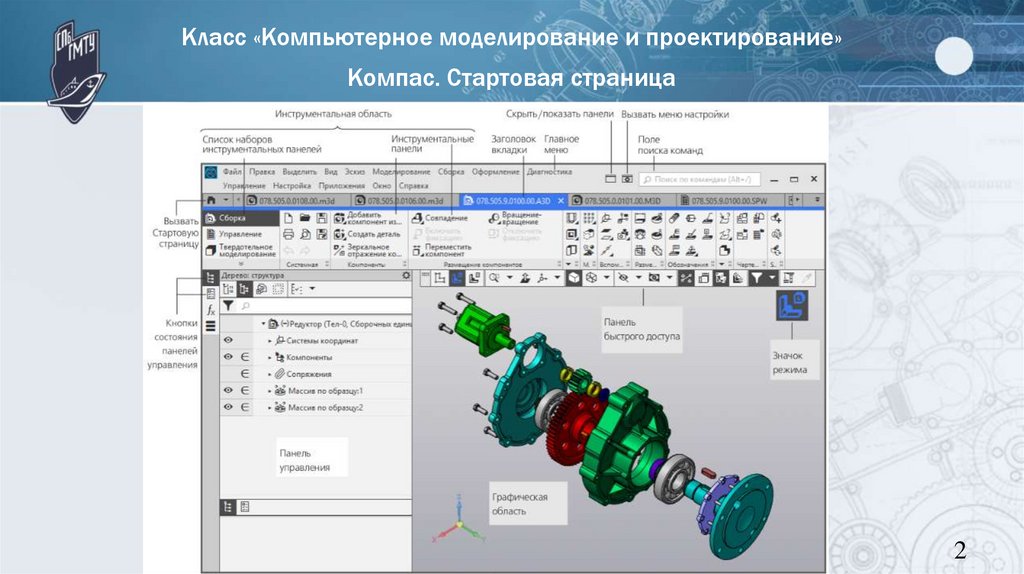
Task: Click Добавить компонент из... command
Action: coord(368,218)
